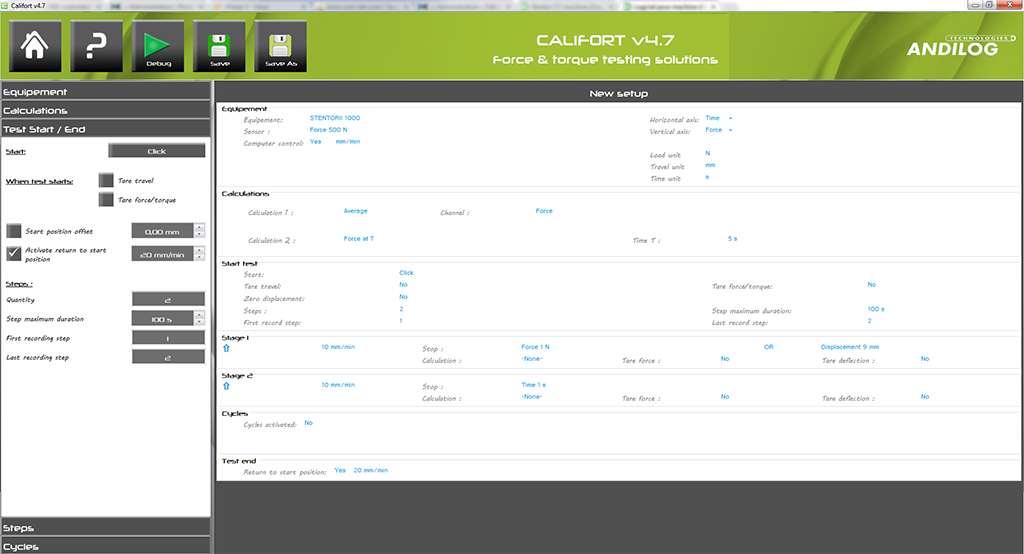Click the Stage 1 up arrow icon
The width and height of the screenshot is (1024, 554).
click(226, 348)
